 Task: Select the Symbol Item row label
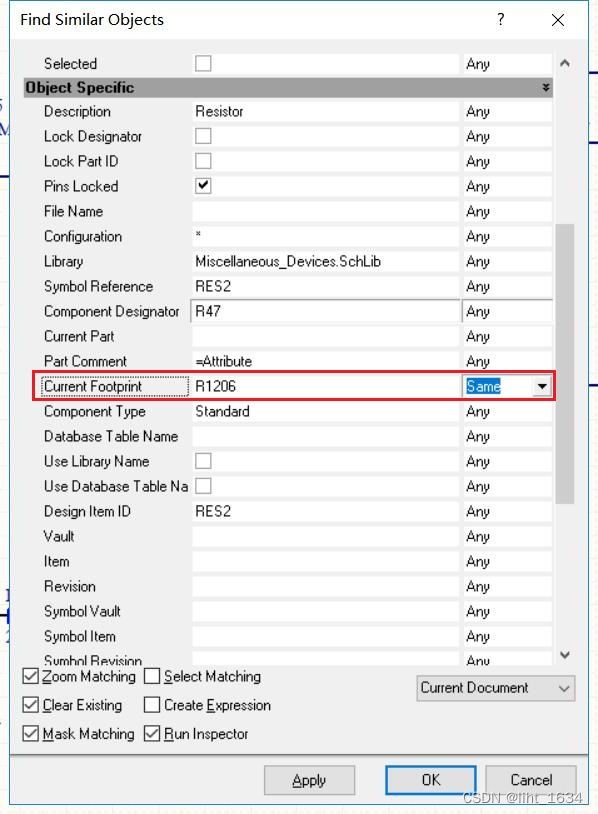[80, 636]
